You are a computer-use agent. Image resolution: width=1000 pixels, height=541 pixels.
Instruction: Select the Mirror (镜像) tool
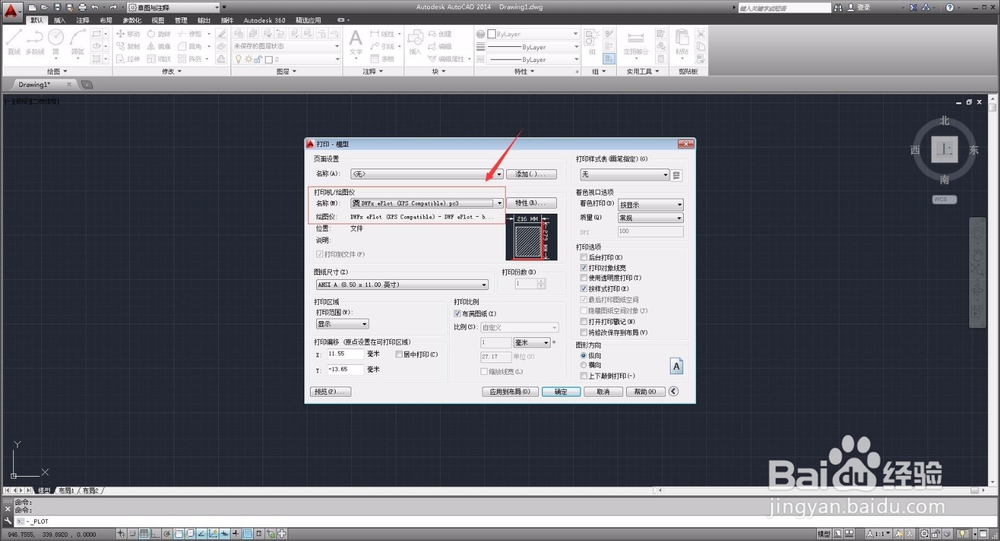click(x=159, y=47)
